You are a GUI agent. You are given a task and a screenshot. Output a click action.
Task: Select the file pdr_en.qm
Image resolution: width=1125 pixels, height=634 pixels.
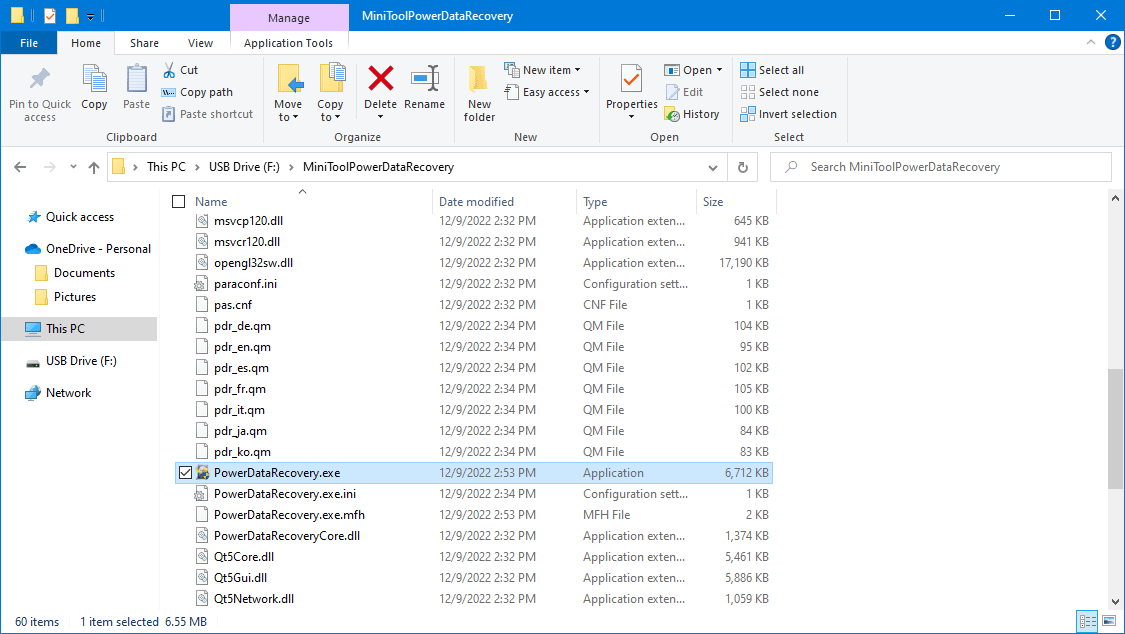pos(474,347)
